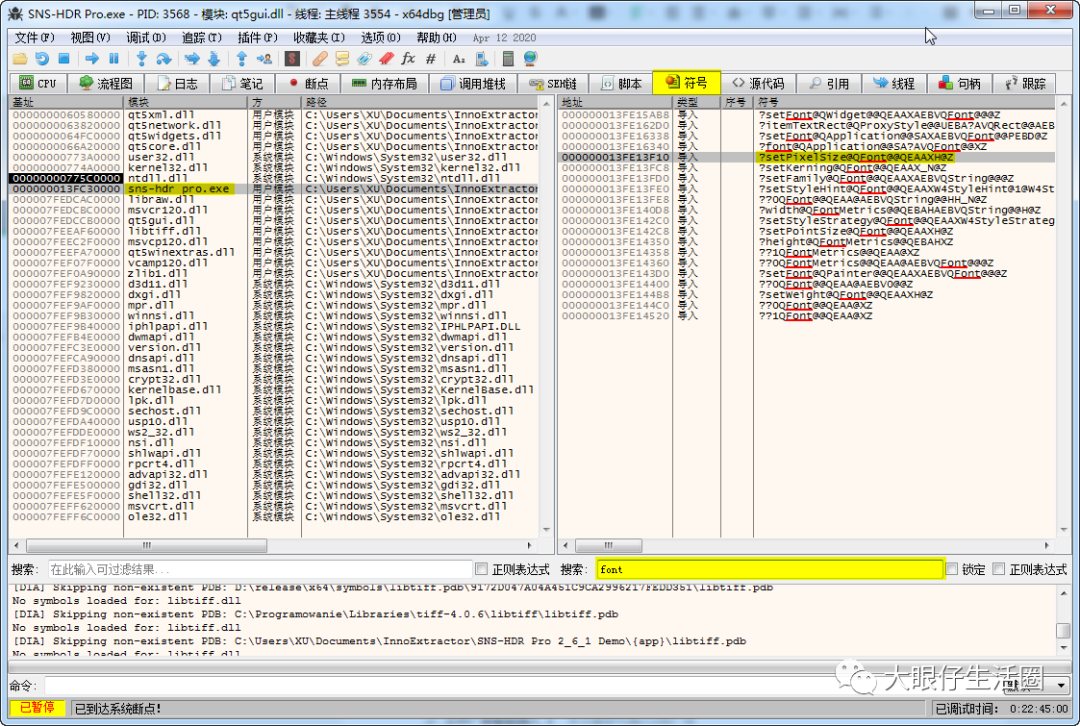The width and height of the screenshot is (1080, 726).
Task: Click the Variables hash icon
Action: click(431, 59)
